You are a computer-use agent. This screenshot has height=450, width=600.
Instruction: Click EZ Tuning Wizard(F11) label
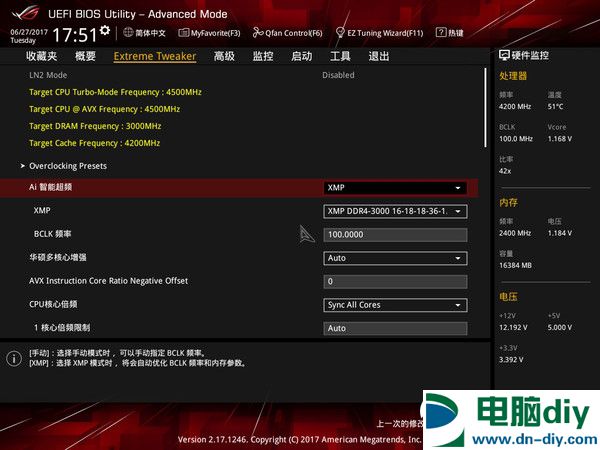coord(385,33)
